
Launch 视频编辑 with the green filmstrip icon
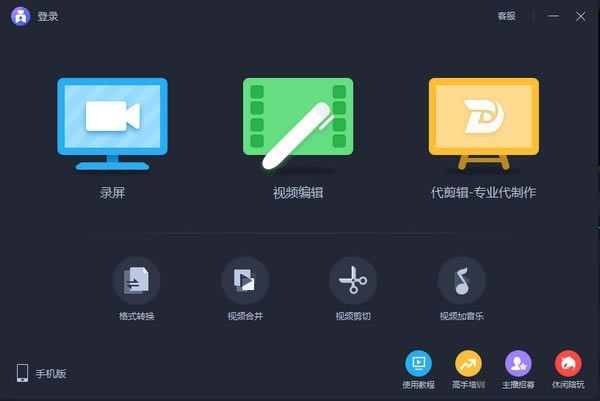click(298, 122)
